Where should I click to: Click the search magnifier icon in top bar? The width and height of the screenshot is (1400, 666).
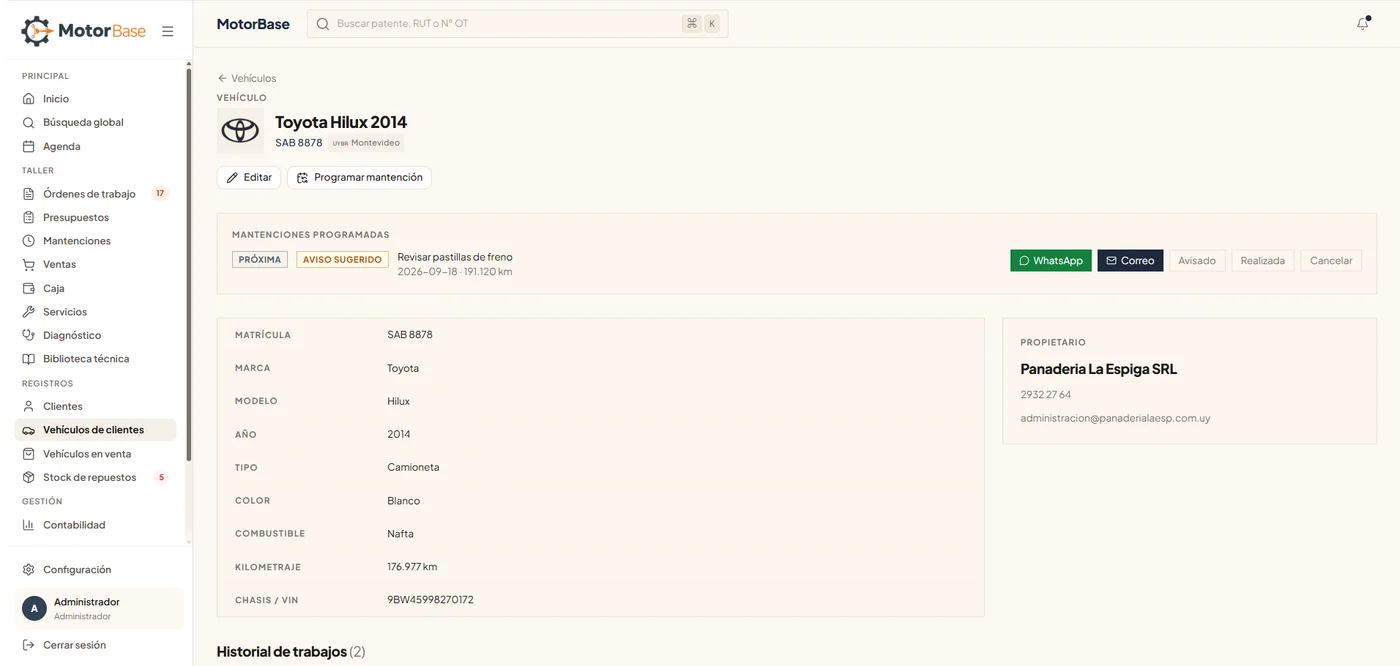pos(323,24)
